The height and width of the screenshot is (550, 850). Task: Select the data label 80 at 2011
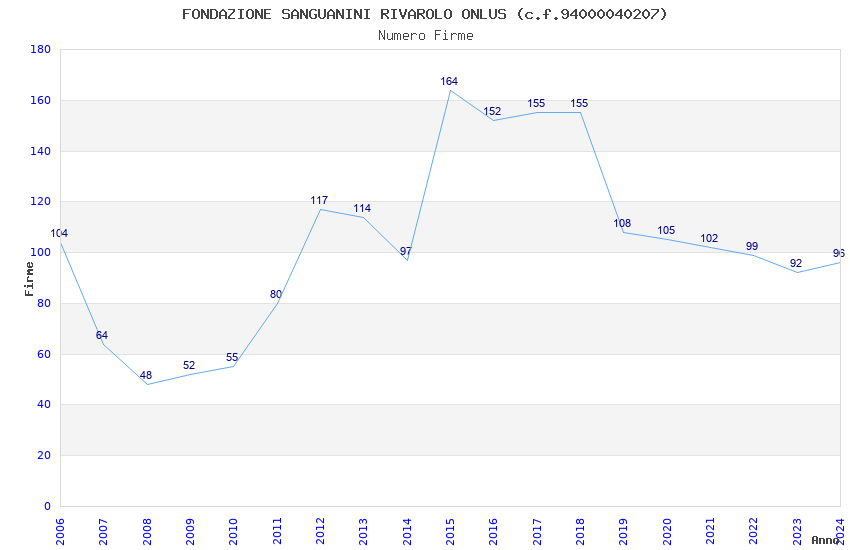pyautogui.click(x=276, y=294)
